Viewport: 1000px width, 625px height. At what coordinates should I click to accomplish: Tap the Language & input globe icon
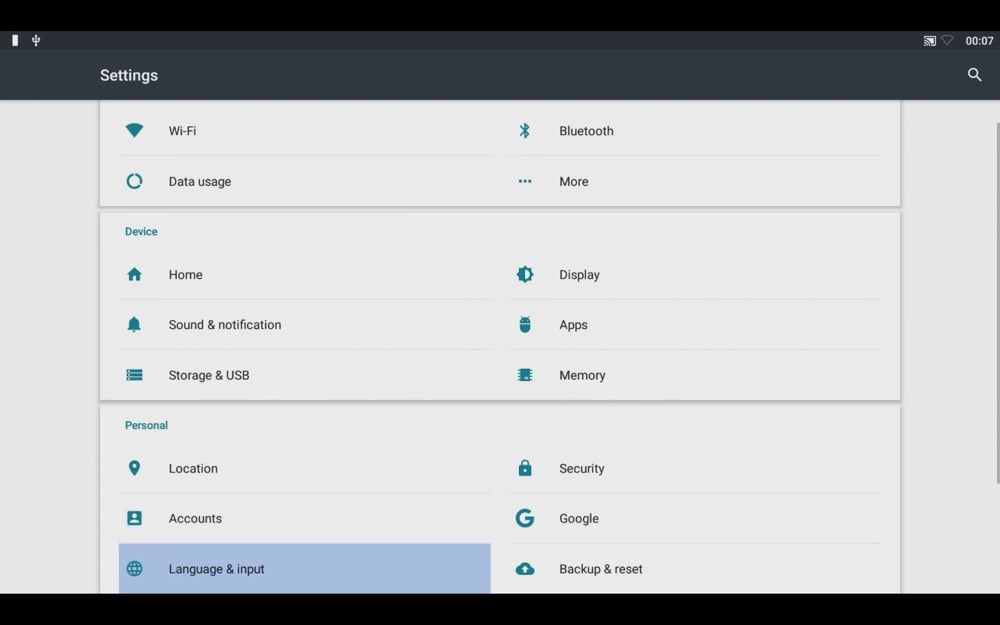tap(134, 568)
